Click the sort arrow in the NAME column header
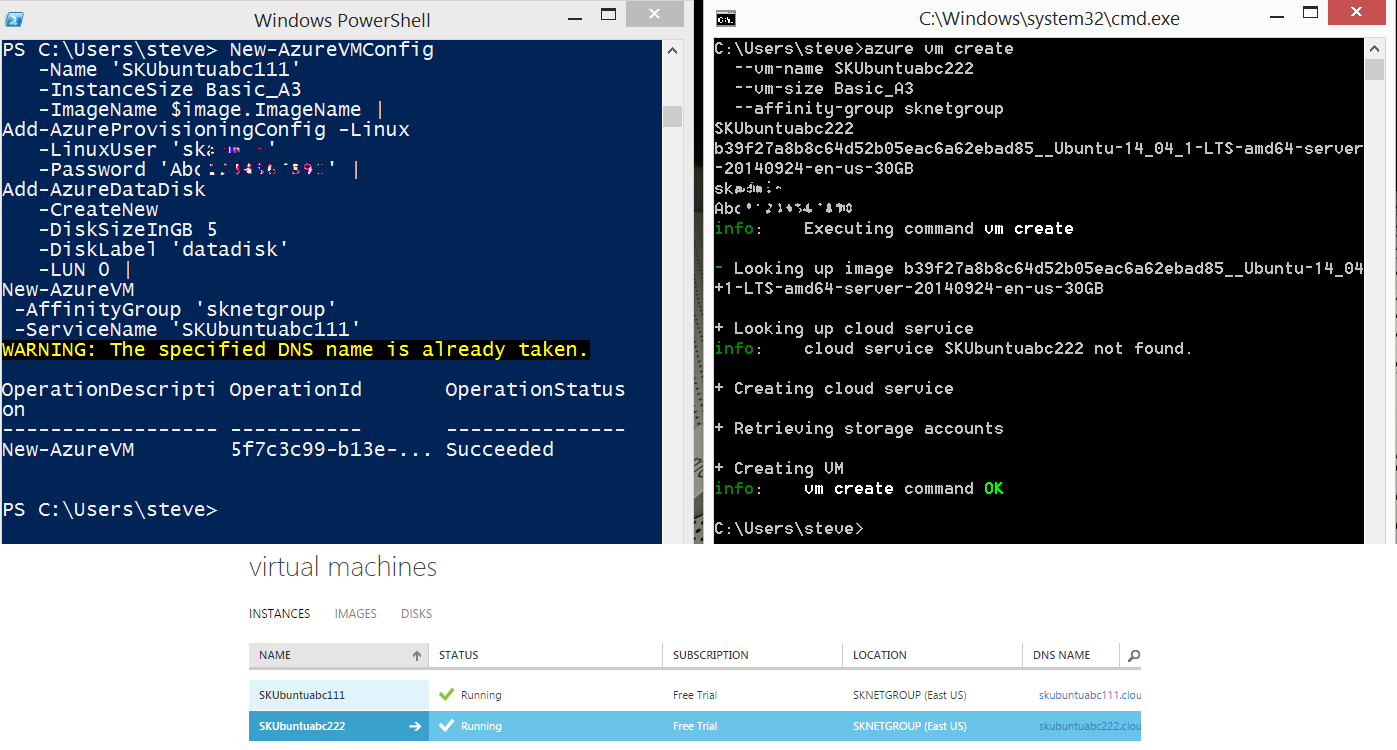 pyautogui.click(x=417, y=656)
